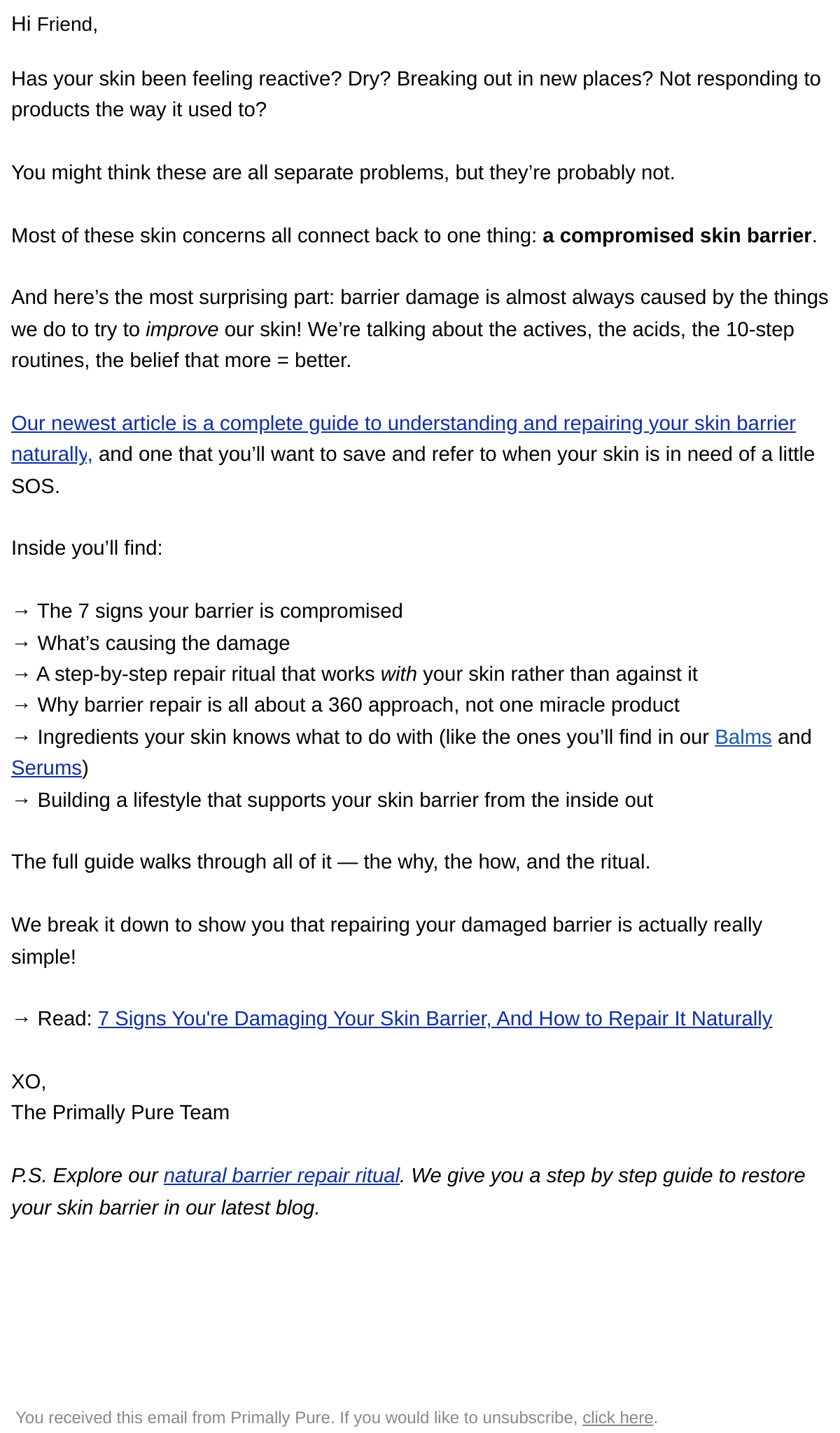Click the arrow before 'The 7 signs your barrier'

(x=21, y=611)
